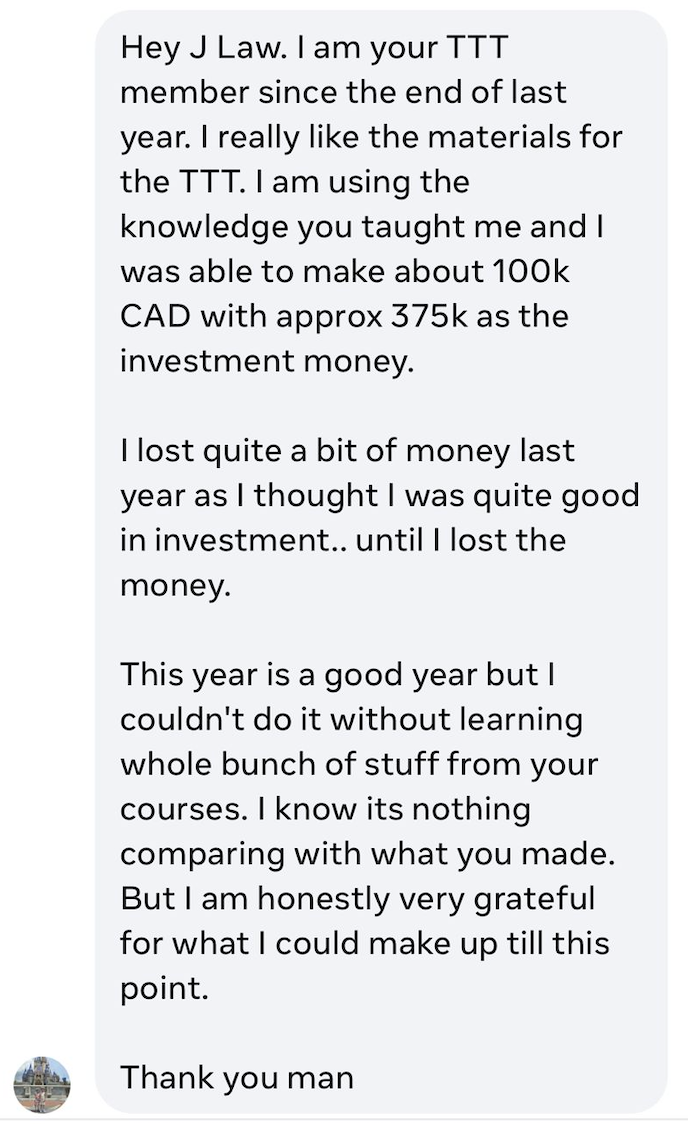The width and height of the screenshot is (688, 1124).
Task: Tap the 'in investment.. until I lost' line
Action: coord(343,540)
